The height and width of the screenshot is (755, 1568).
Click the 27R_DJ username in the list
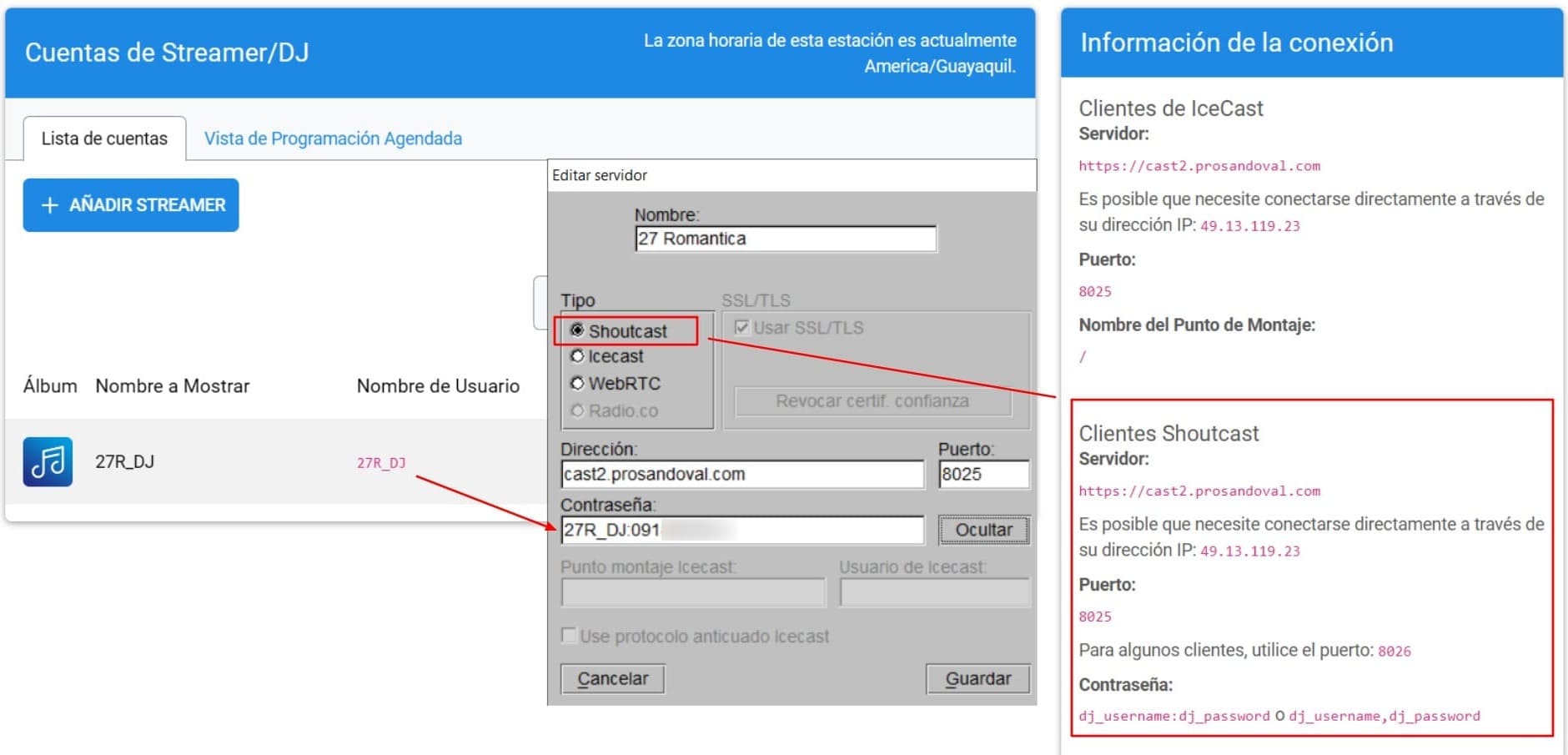click(x=381, y=463)
